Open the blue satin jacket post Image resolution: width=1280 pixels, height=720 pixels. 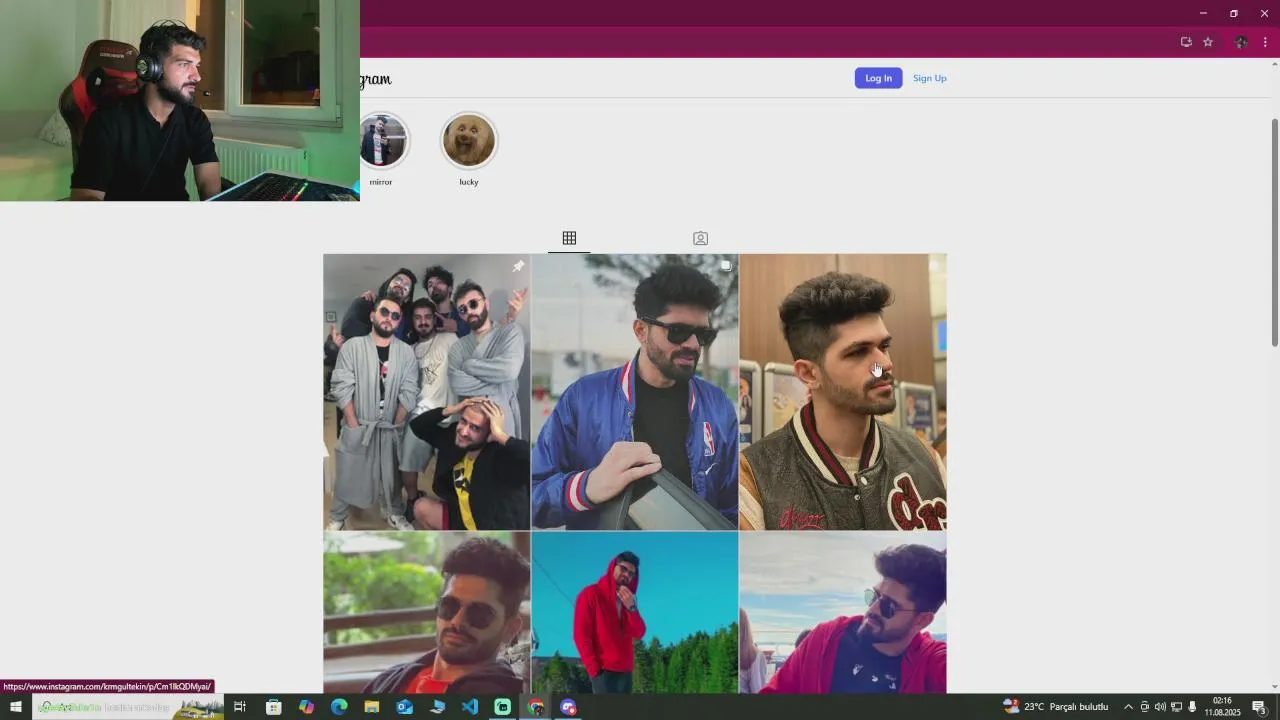pos(634,391)
